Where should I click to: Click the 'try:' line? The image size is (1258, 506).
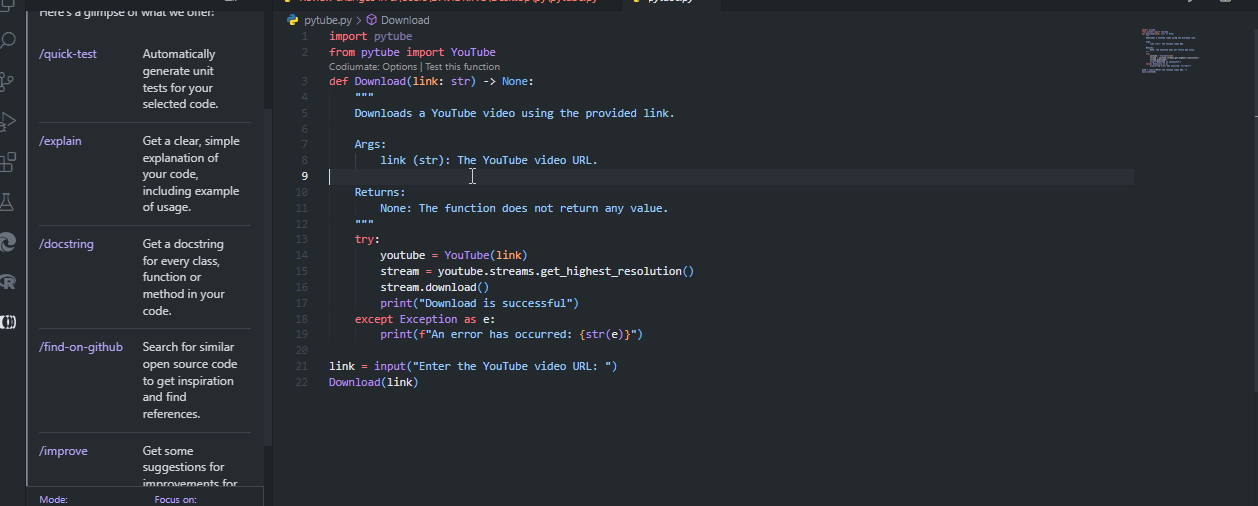tap(367, 240)
